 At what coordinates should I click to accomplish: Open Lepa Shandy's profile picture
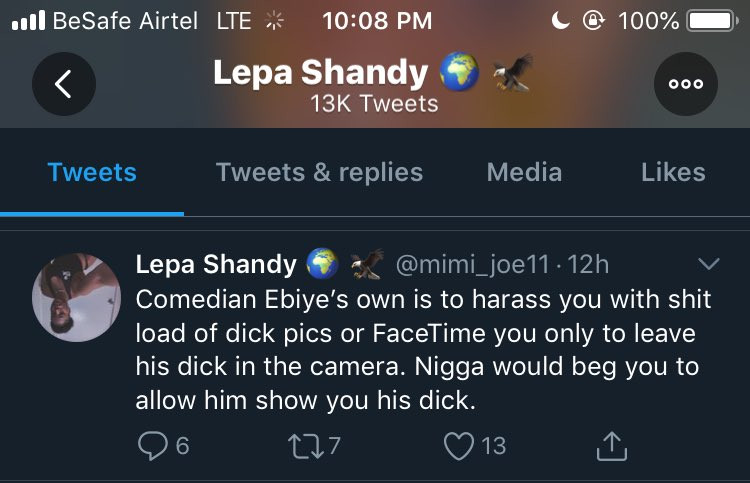click(77, 297)
